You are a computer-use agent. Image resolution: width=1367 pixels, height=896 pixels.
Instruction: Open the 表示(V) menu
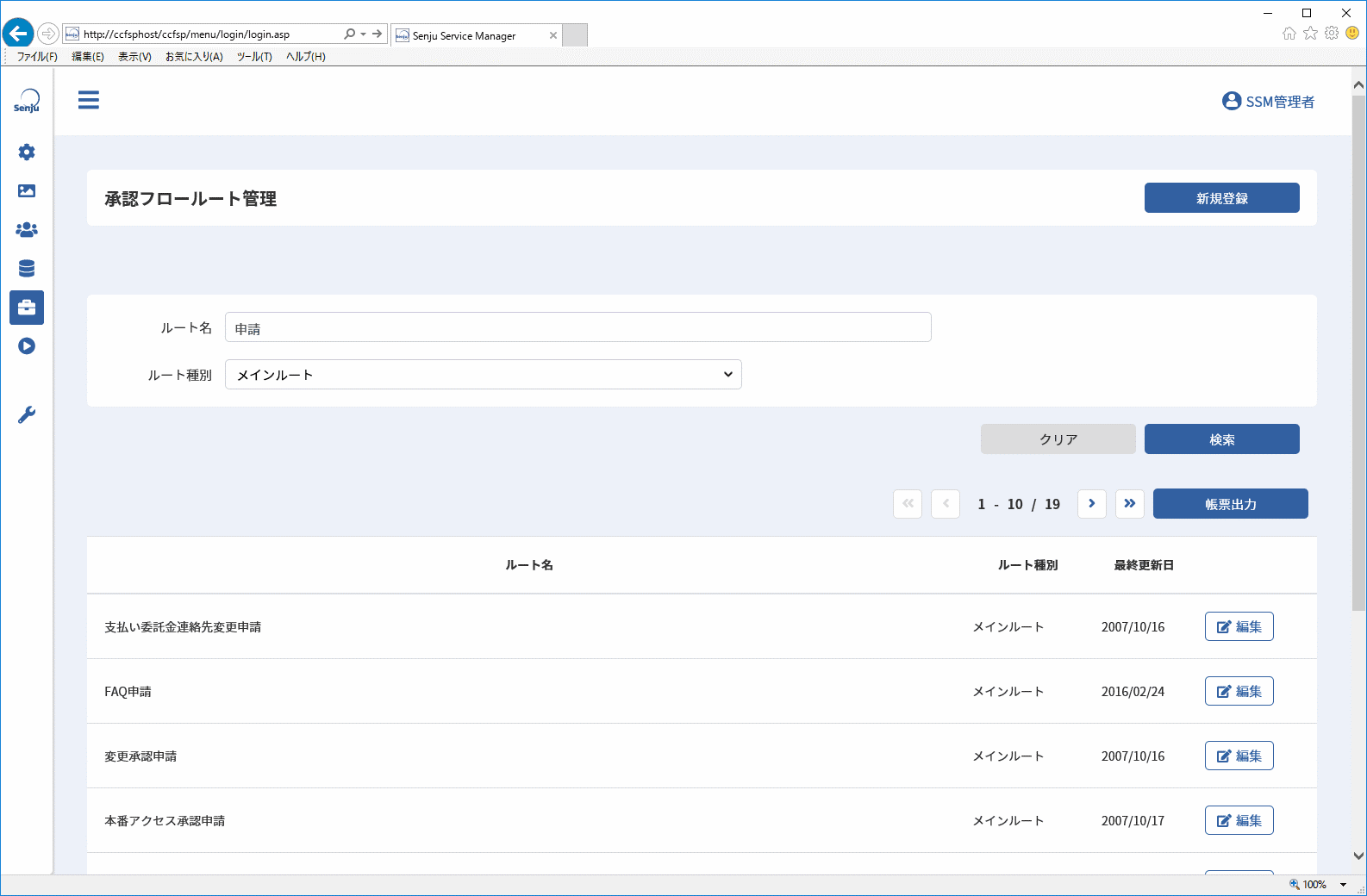tap(134, 57)
